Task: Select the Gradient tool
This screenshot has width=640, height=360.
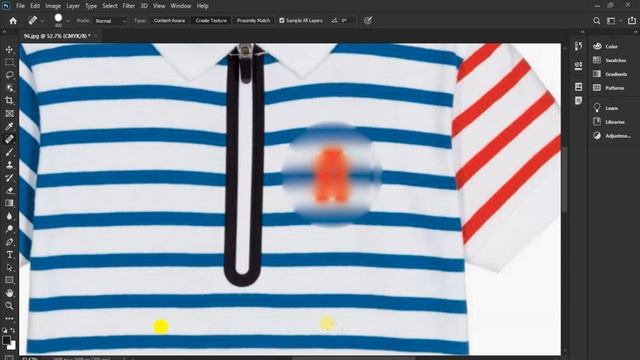Action: pos(9,203)
